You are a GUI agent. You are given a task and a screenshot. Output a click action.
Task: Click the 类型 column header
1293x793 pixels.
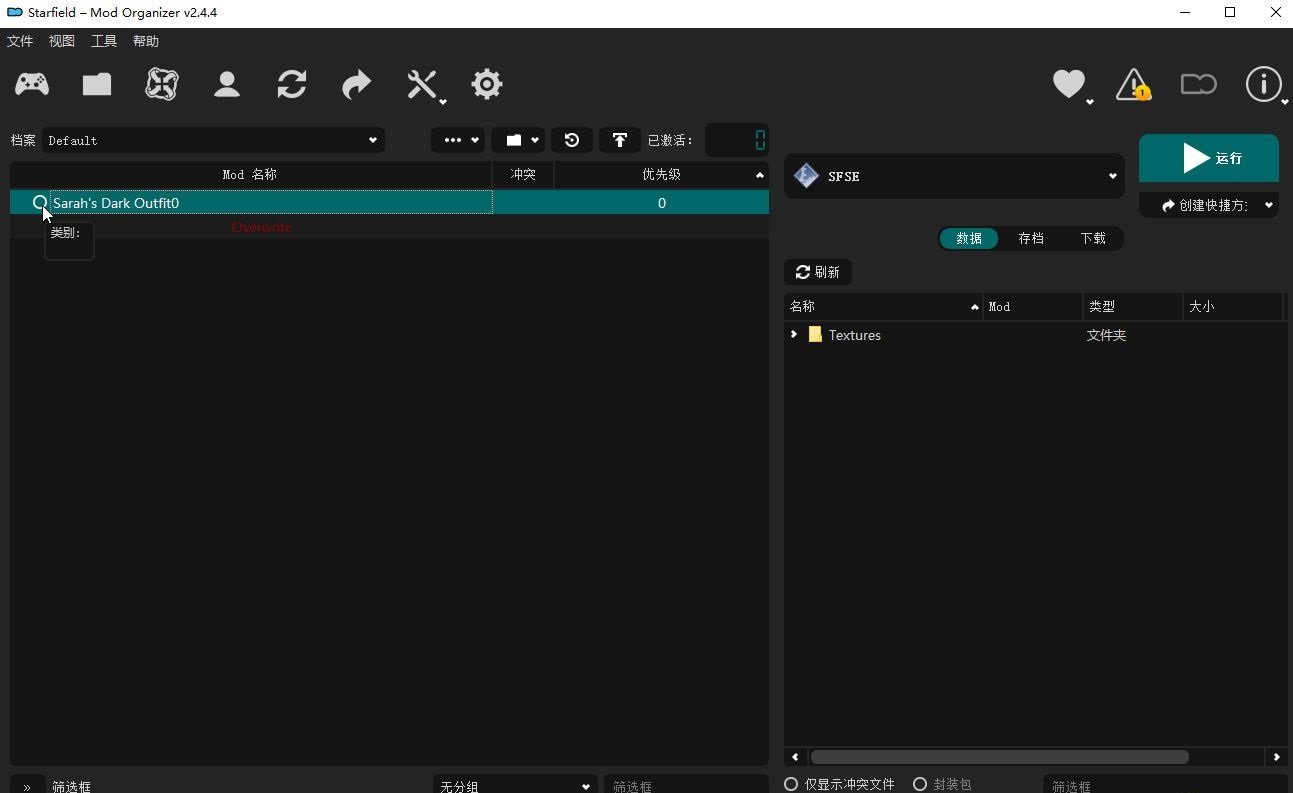click(x=1133, y=306)
